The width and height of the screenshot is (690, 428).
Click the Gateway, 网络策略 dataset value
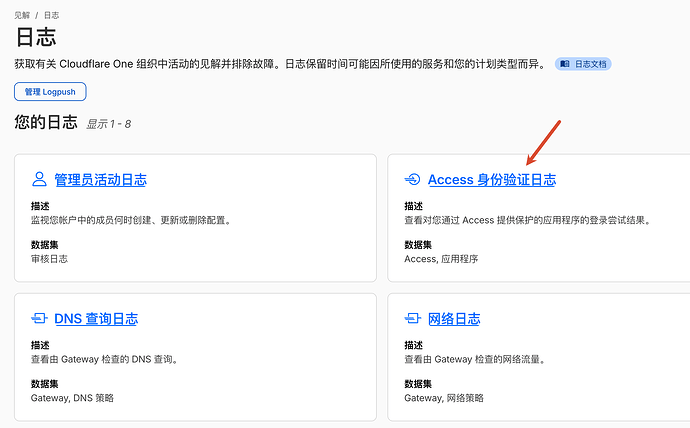click(x=444, y=398)
